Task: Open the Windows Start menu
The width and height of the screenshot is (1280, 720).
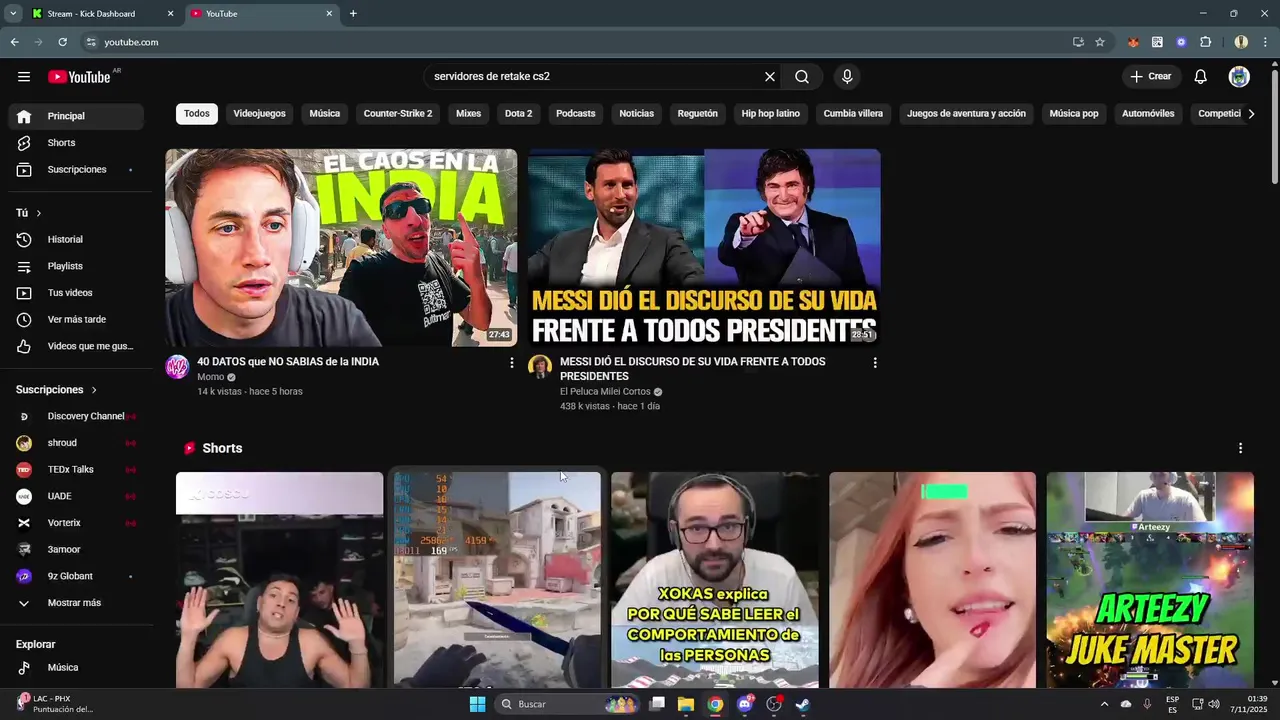Action: tap(478, 704)
